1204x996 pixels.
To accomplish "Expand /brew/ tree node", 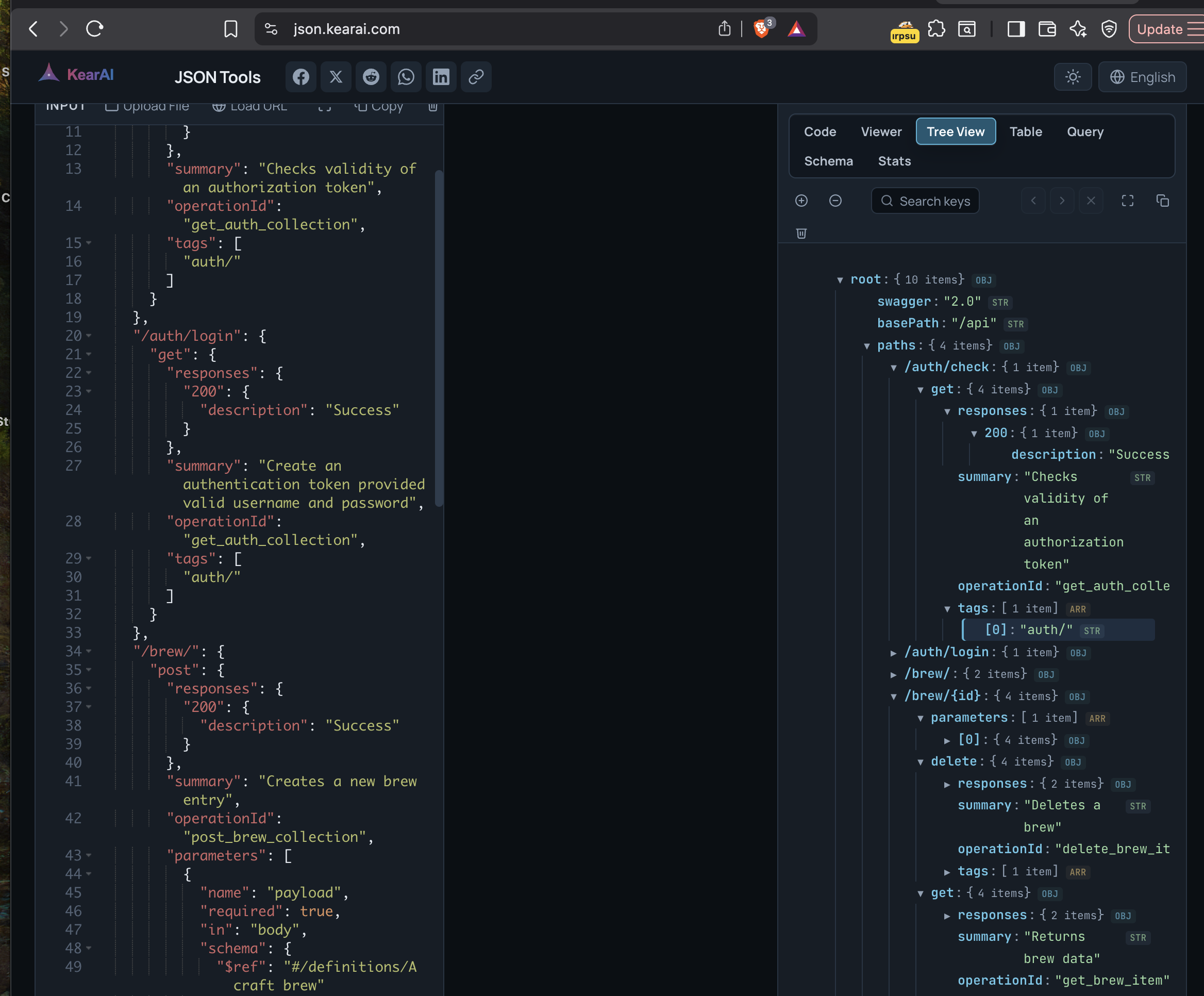I will [x=893, y=675].
